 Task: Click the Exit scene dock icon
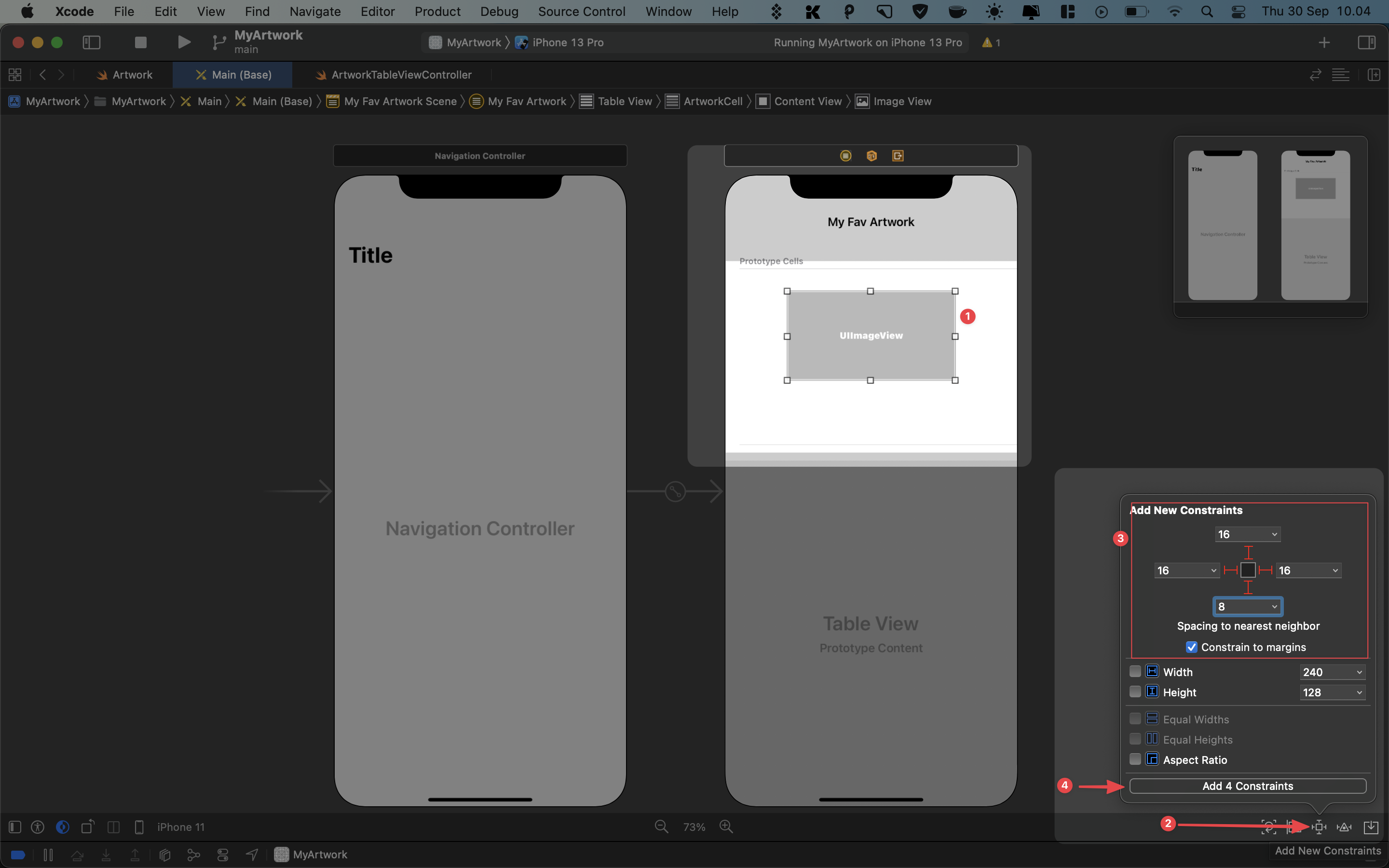point(898,156)
